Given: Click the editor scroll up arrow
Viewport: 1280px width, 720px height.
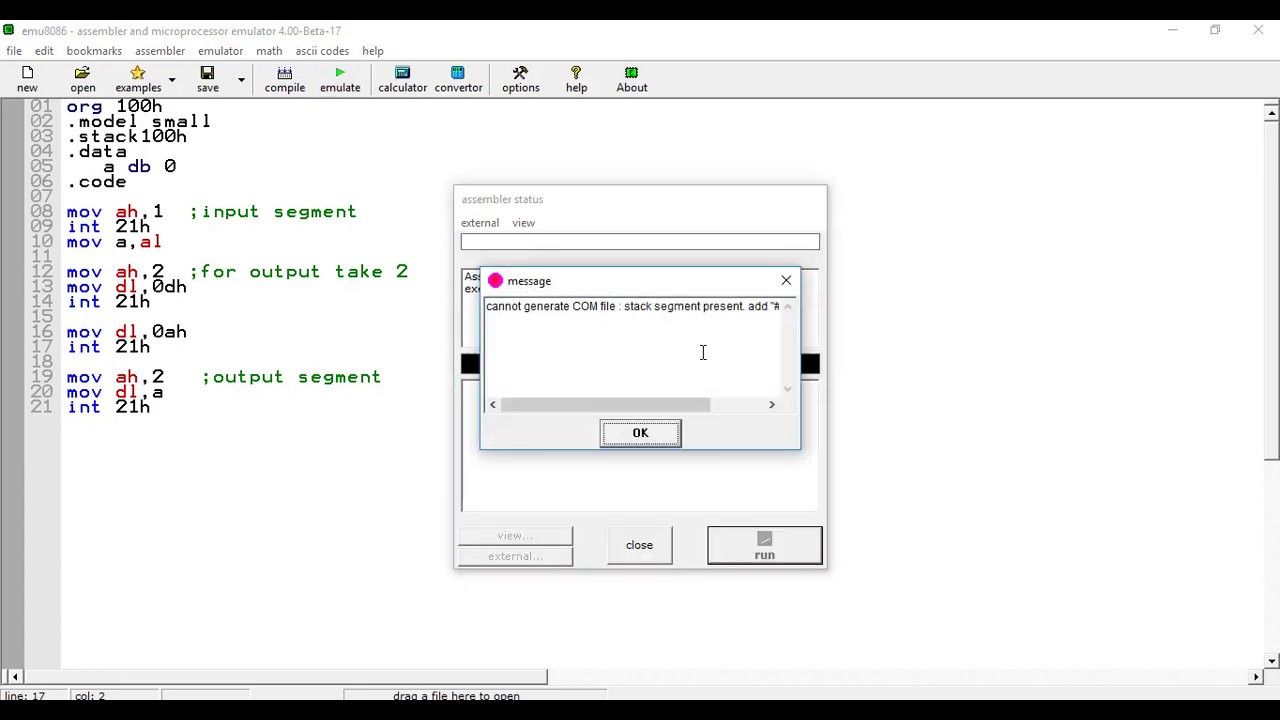Looking at the screenshot, I should click(x=1271, y=112).
